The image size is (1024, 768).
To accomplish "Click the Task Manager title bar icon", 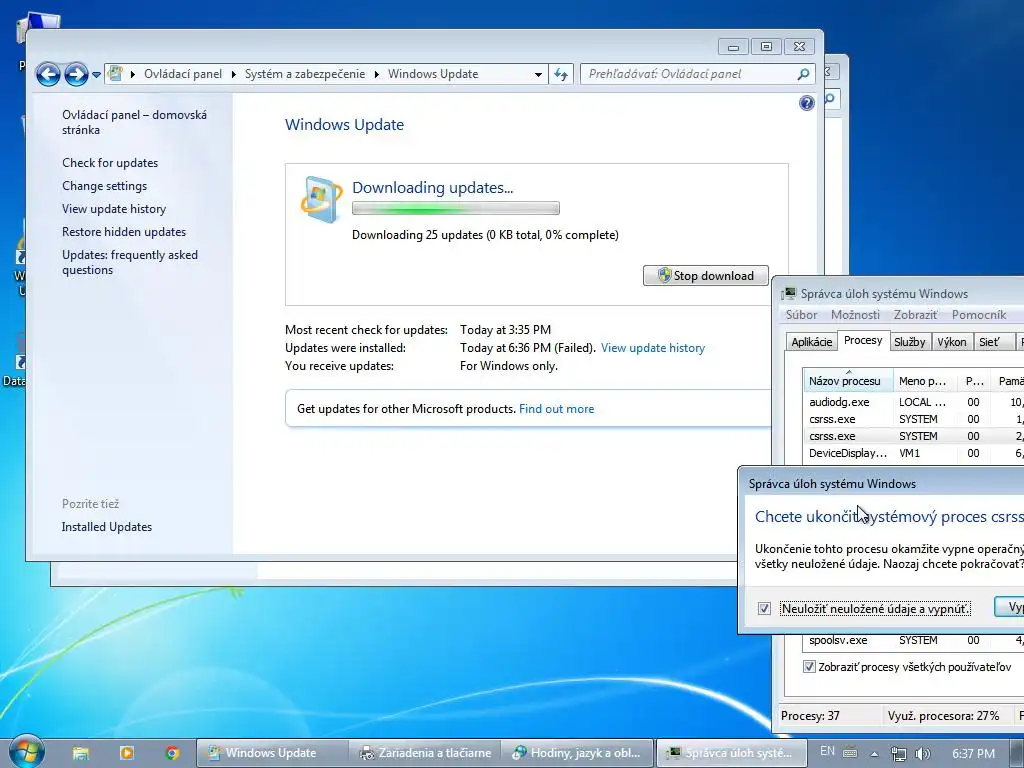I will (790, 293).
